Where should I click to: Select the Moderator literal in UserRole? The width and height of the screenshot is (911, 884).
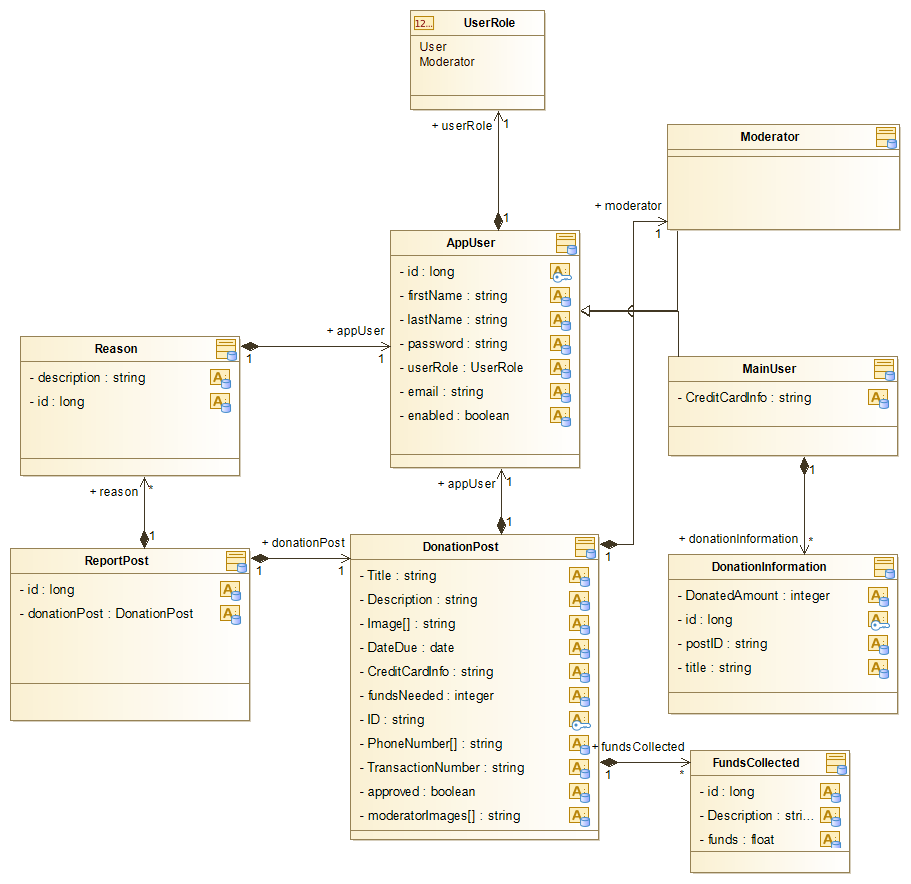447,62
